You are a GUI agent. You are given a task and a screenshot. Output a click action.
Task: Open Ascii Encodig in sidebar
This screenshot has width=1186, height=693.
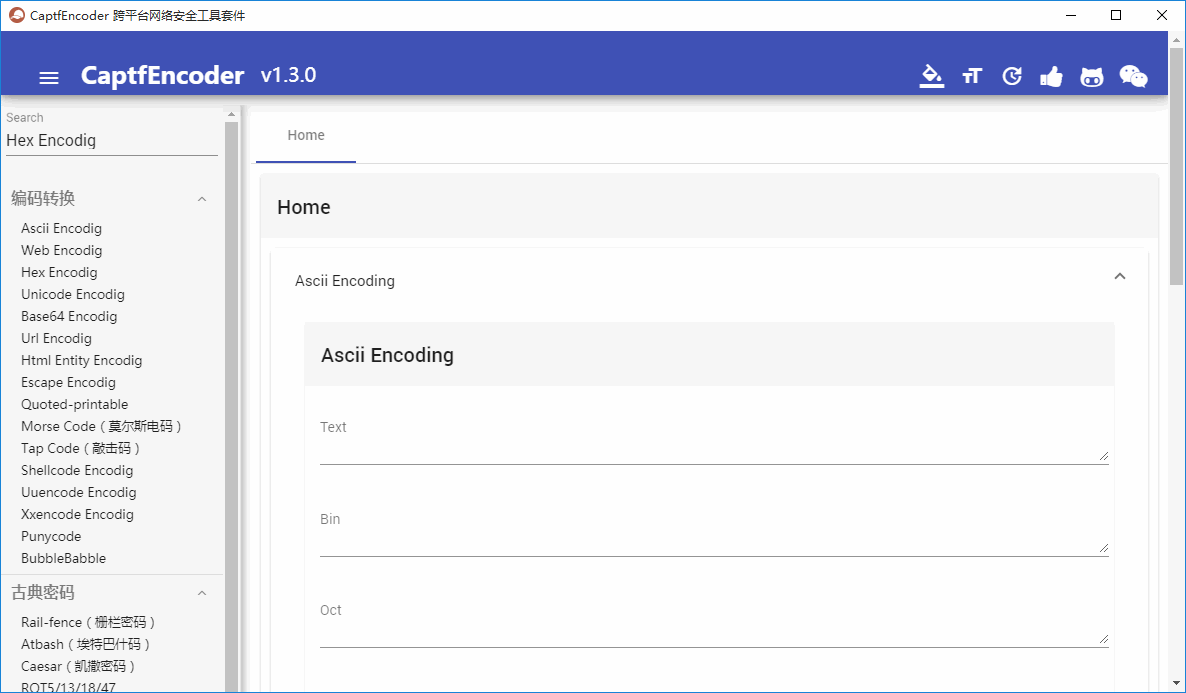(x=61, y=228)
